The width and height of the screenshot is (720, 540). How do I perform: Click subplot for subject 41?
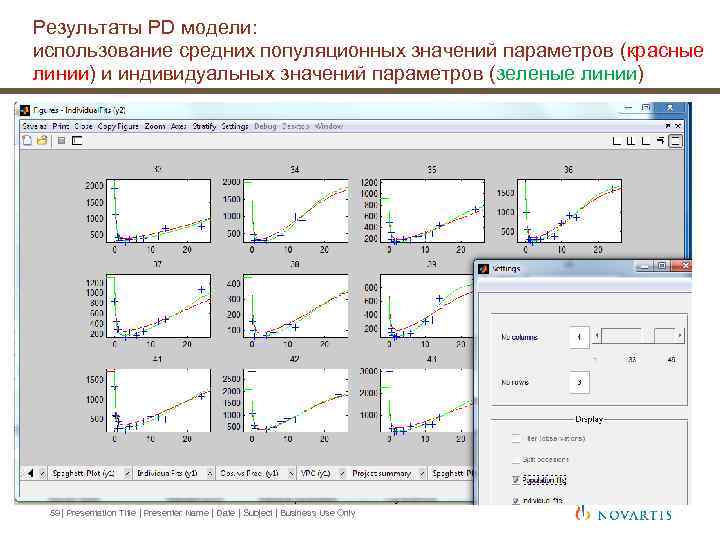(x=158, y=400)
